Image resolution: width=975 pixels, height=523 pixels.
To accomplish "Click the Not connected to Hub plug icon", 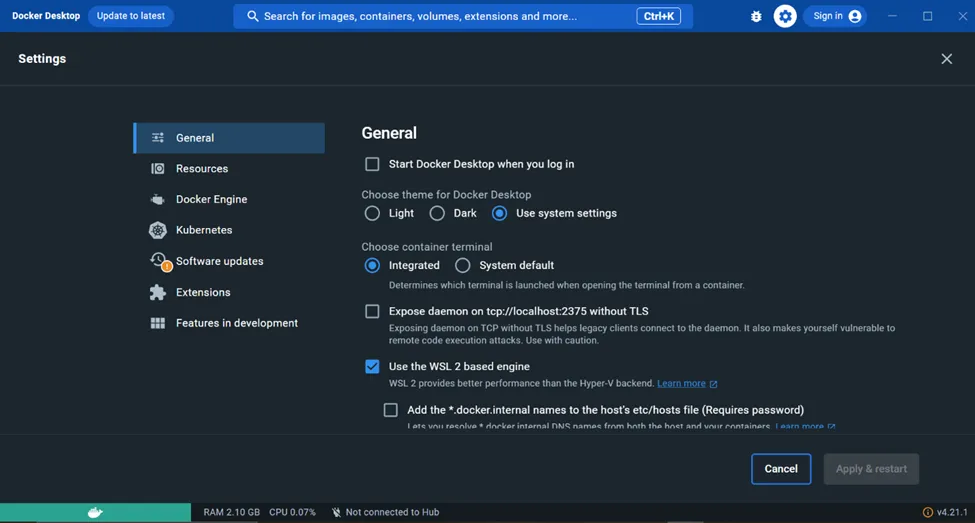I will pyautogui.click(x=336, y=512).
